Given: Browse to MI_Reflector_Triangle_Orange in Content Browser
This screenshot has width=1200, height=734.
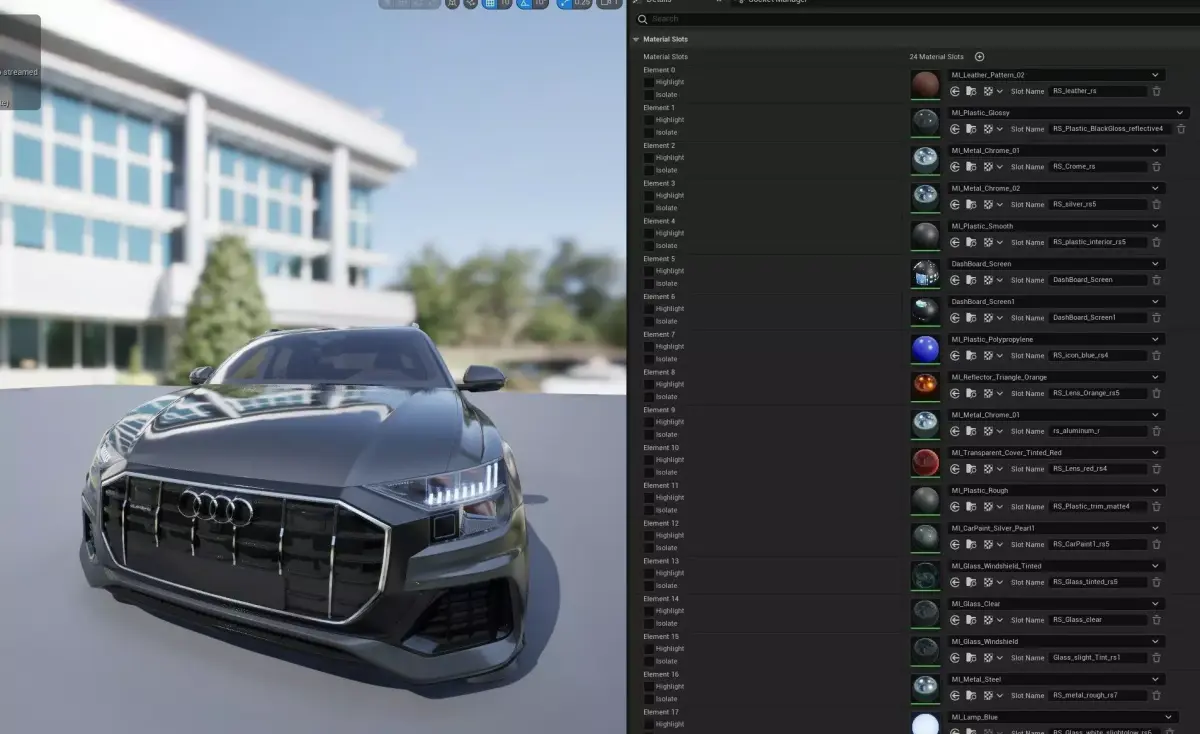Looking at the screenshot, I should click(971, 393).
